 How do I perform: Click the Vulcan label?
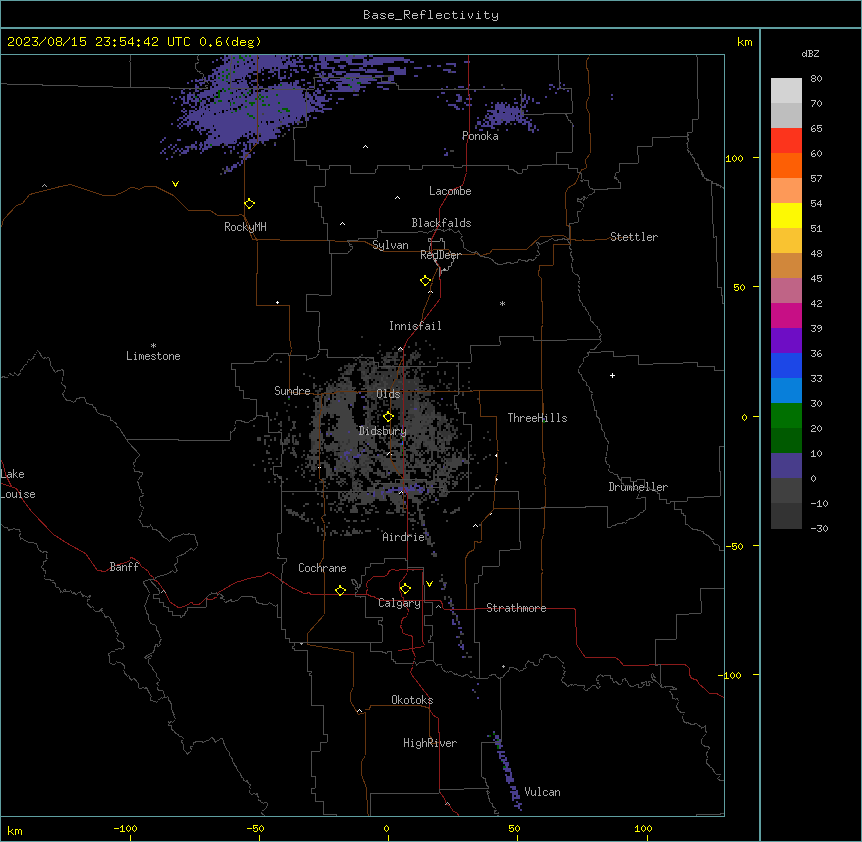pos(542,792)
